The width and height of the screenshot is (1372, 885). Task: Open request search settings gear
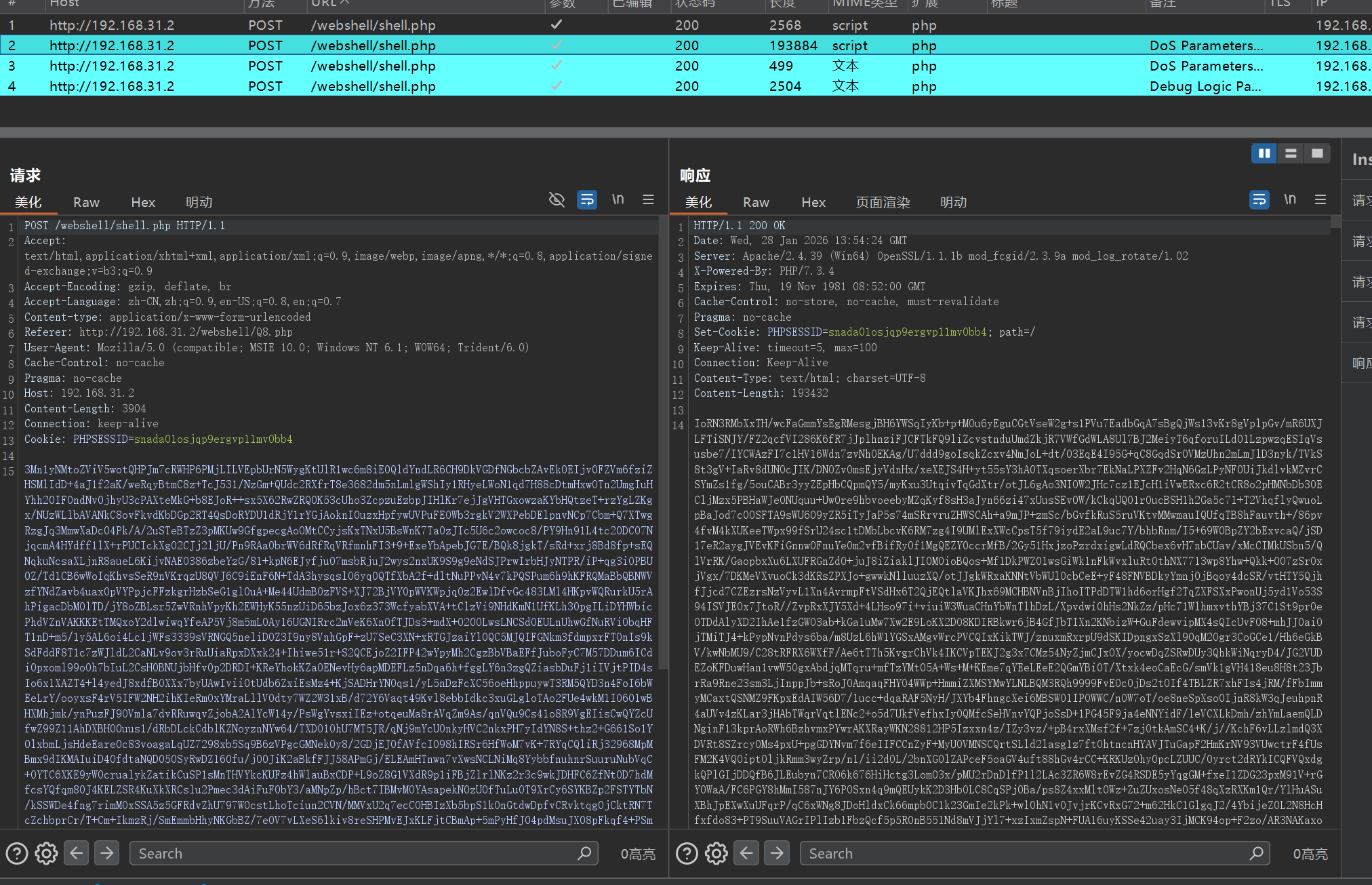point(46,853)
